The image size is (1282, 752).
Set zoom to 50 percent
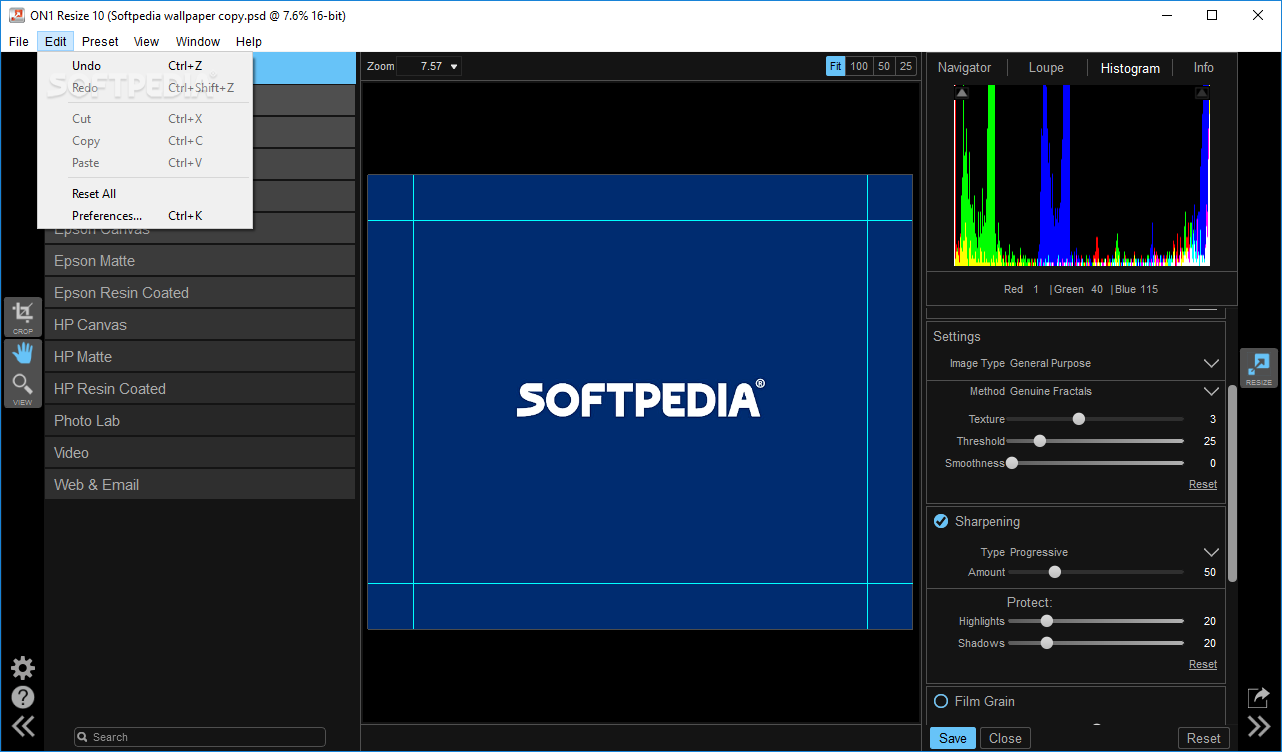tap(884, 66)
